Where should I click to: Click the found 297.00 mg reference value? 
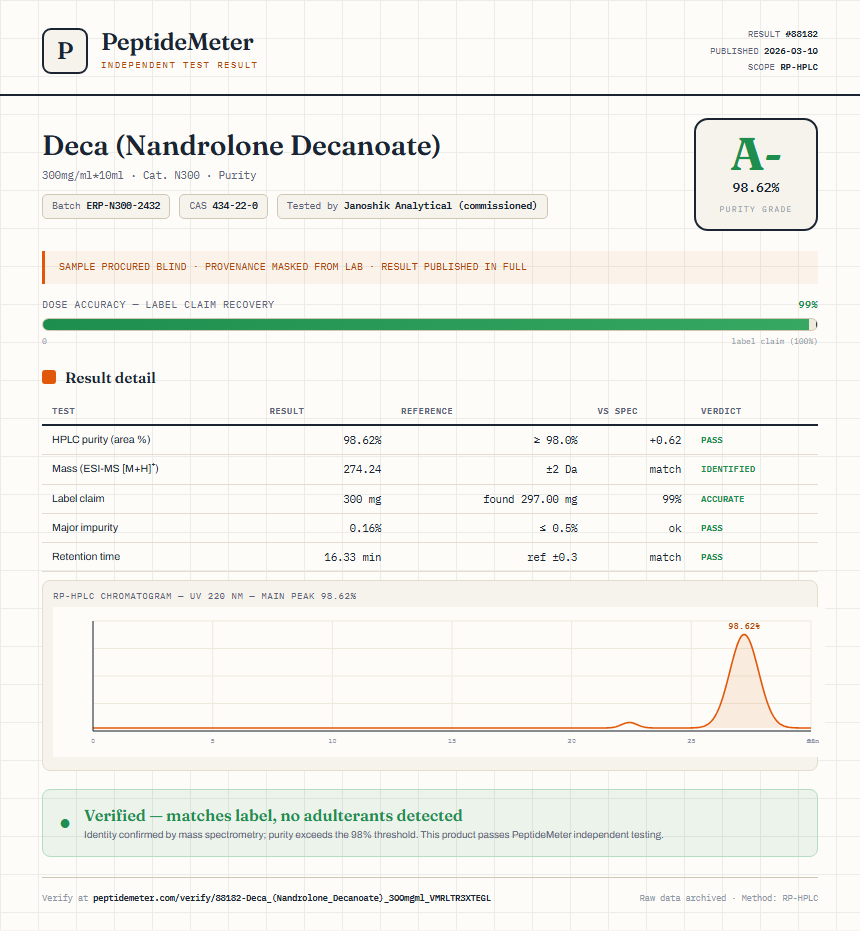530,499
